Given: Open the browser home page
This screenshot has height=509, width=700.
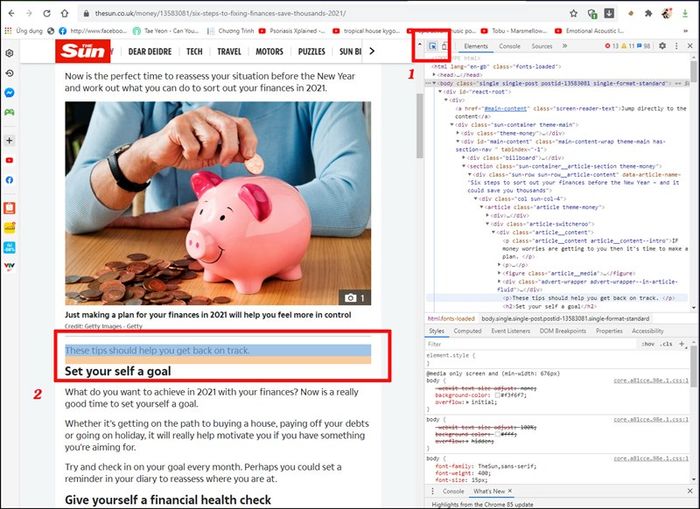Looking at the screenshot, I should click(64, 13).
